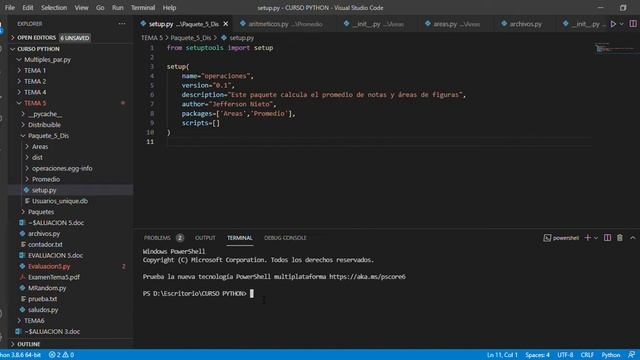Split the terminal pane
This screenshot has height=360, width=640.
click(607, 238)
